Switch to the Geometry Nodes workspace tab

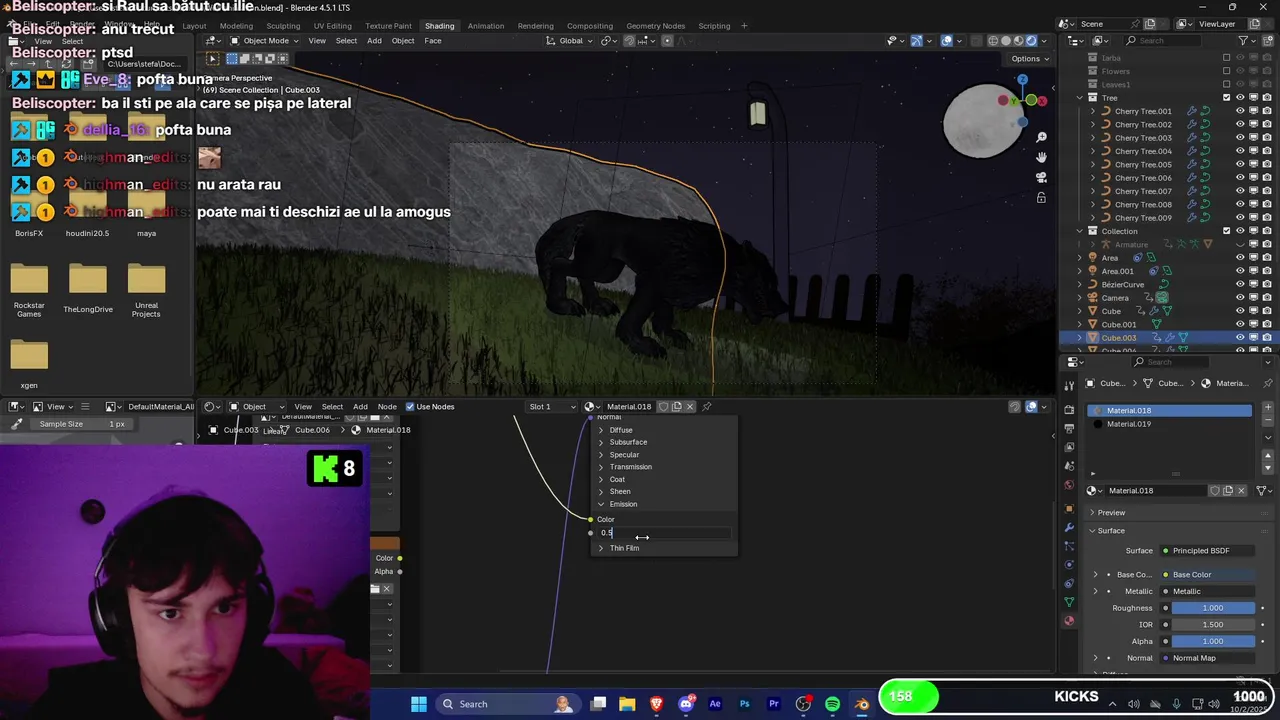(655, 26)
